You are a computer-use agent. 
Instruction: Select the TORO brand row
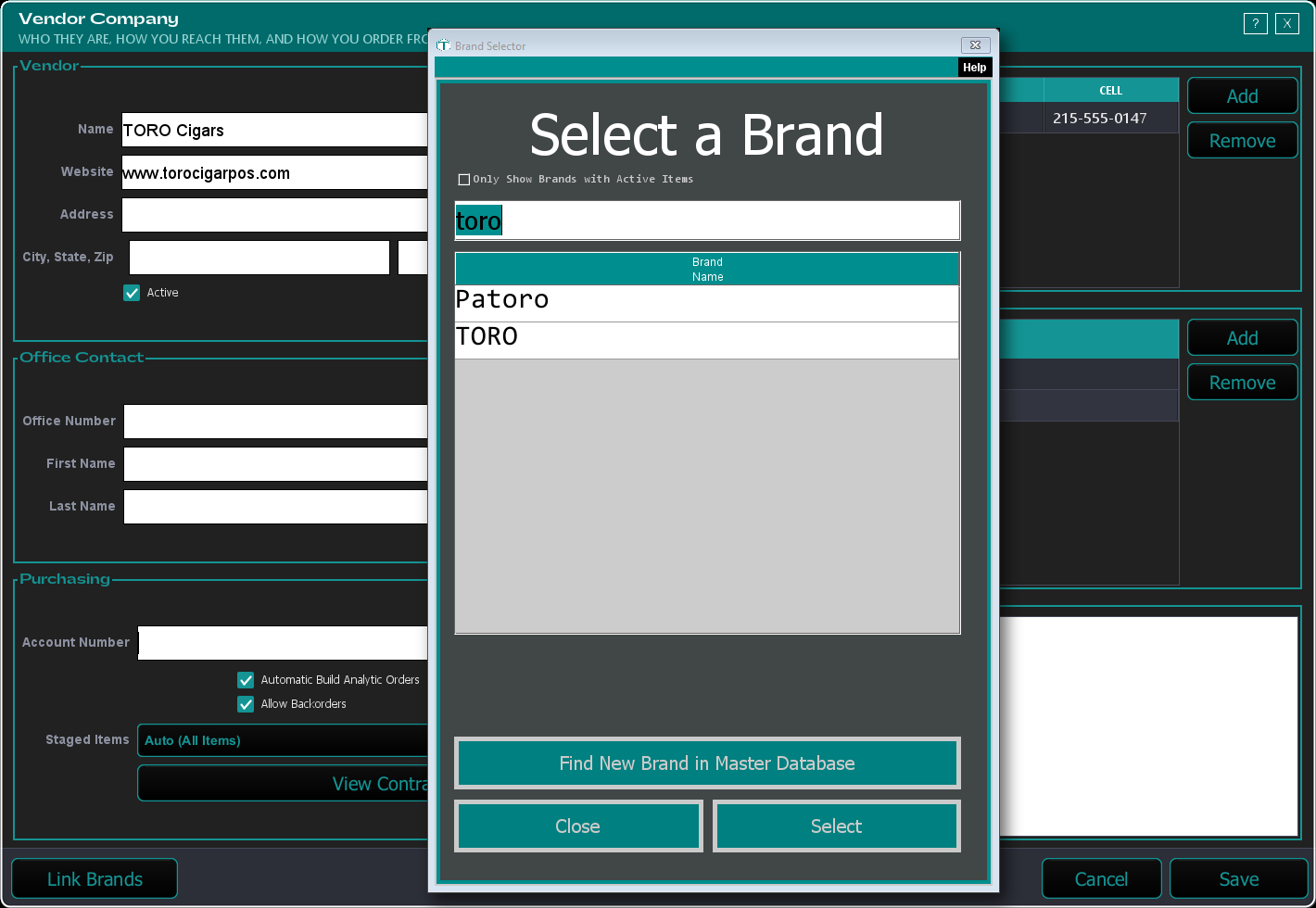[707, 340]
